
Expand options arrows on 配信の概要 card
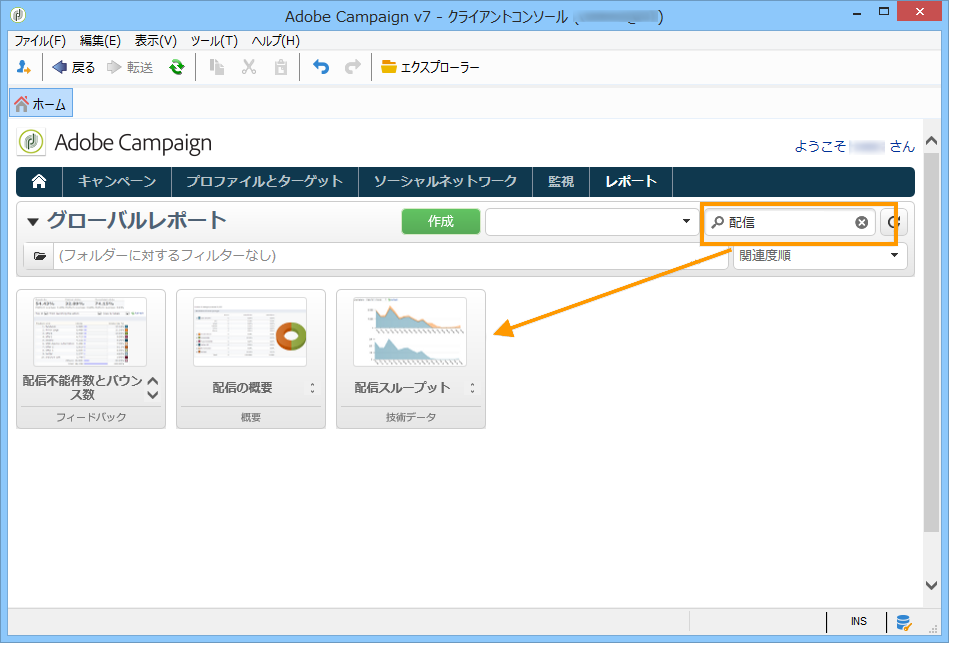click(313, 388)
